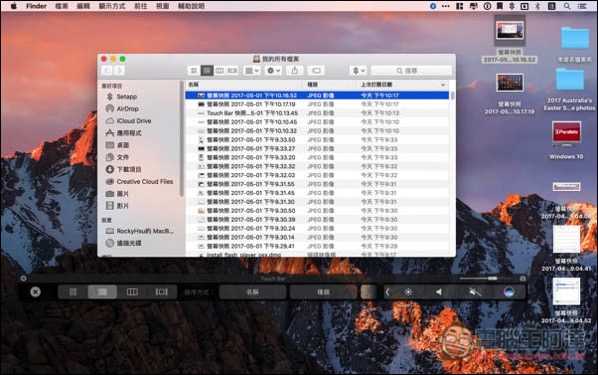598x375 pixels.
Task: Open the Dropbox dropdown in Finder toolbar
Action: [358, 71]
